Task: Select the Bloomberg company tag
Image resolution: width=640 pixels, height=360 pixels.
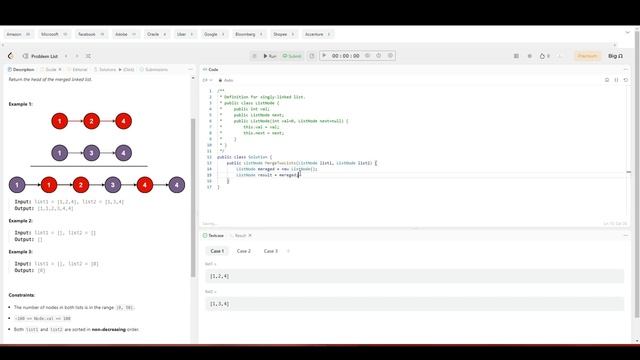Action: click(x=249, y=34)
